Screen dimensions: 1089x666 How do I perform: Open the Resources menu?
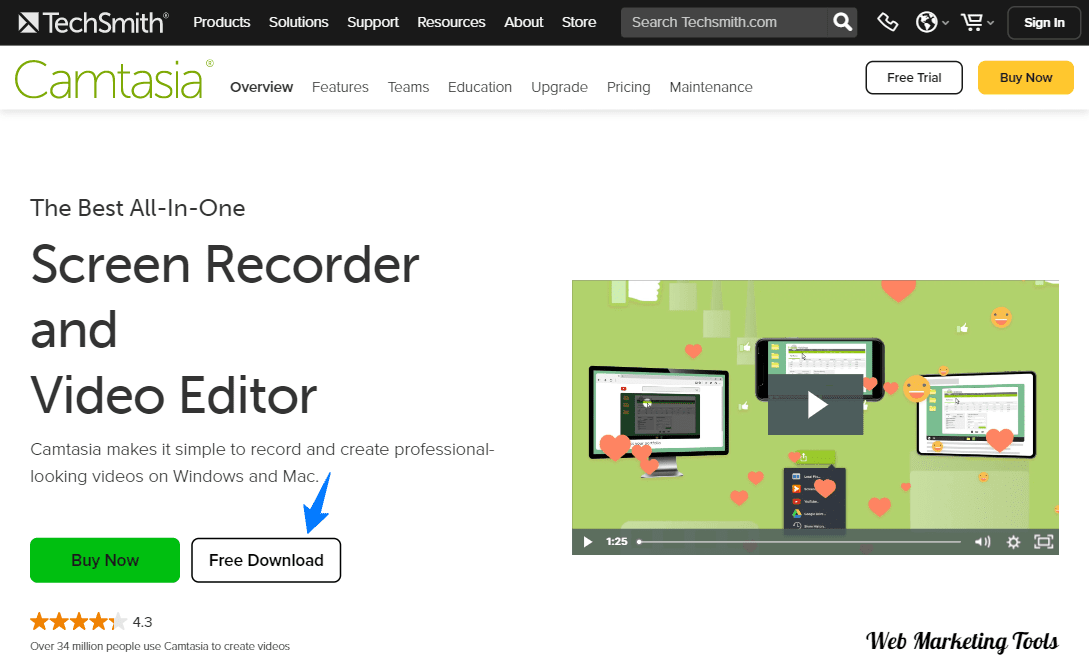[x=451, y=22]
